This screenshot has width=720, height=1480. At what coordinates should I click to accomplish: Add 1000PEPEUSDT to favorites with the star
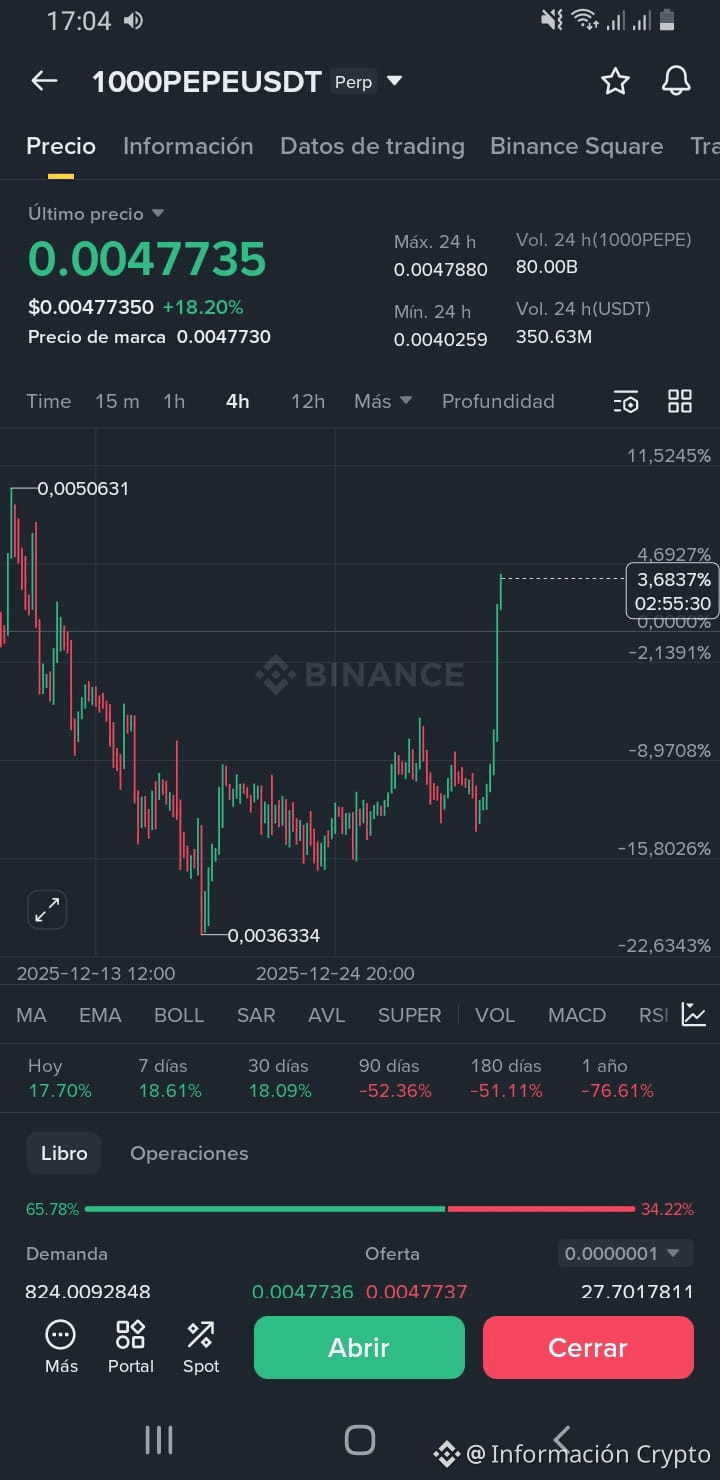click(x=615, y=81)
